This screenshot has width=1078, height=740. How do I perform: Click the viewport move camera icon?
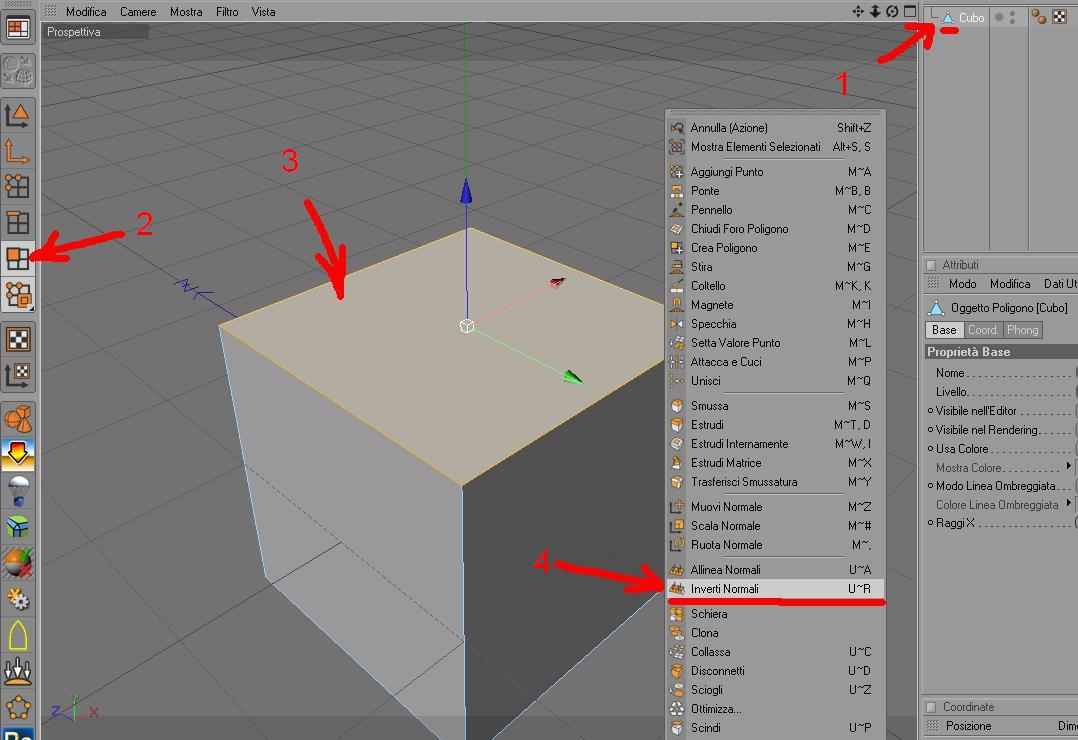click(x=857, y=11)
